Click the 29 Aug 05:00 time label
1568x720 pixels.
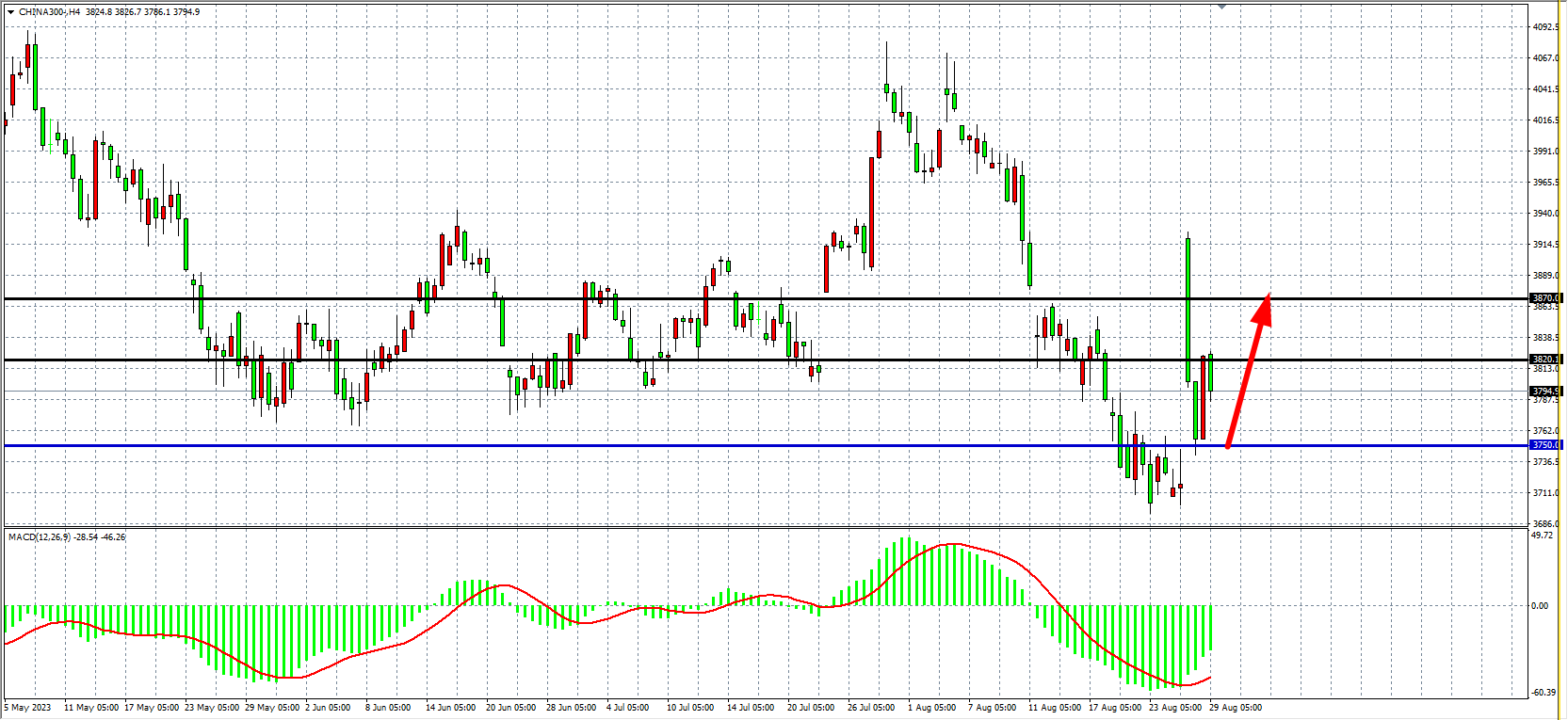pyautogui.click(x=1235, y=707)
